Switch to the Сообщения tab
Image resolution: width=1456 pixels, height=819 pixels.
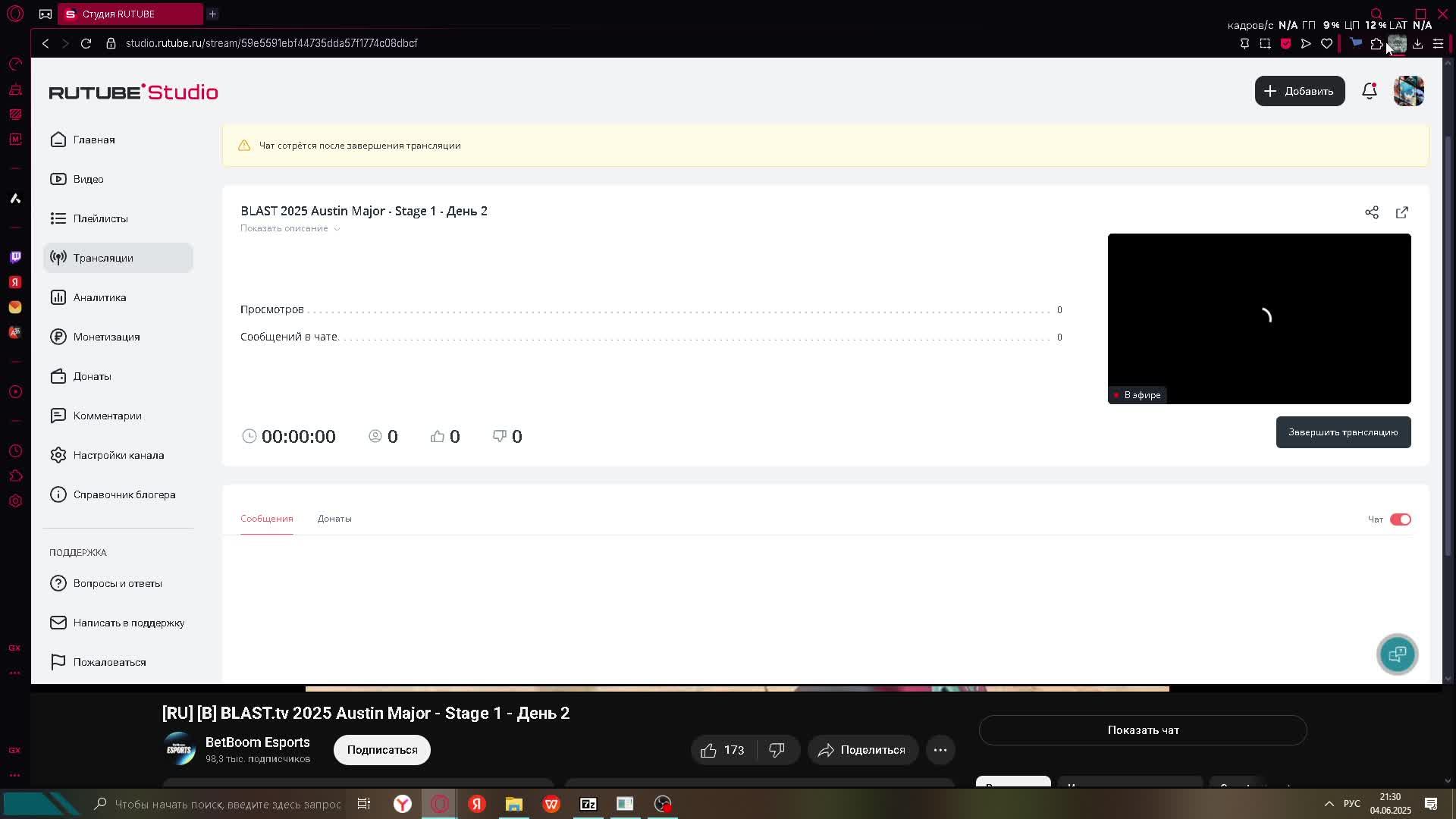(266, 519)
